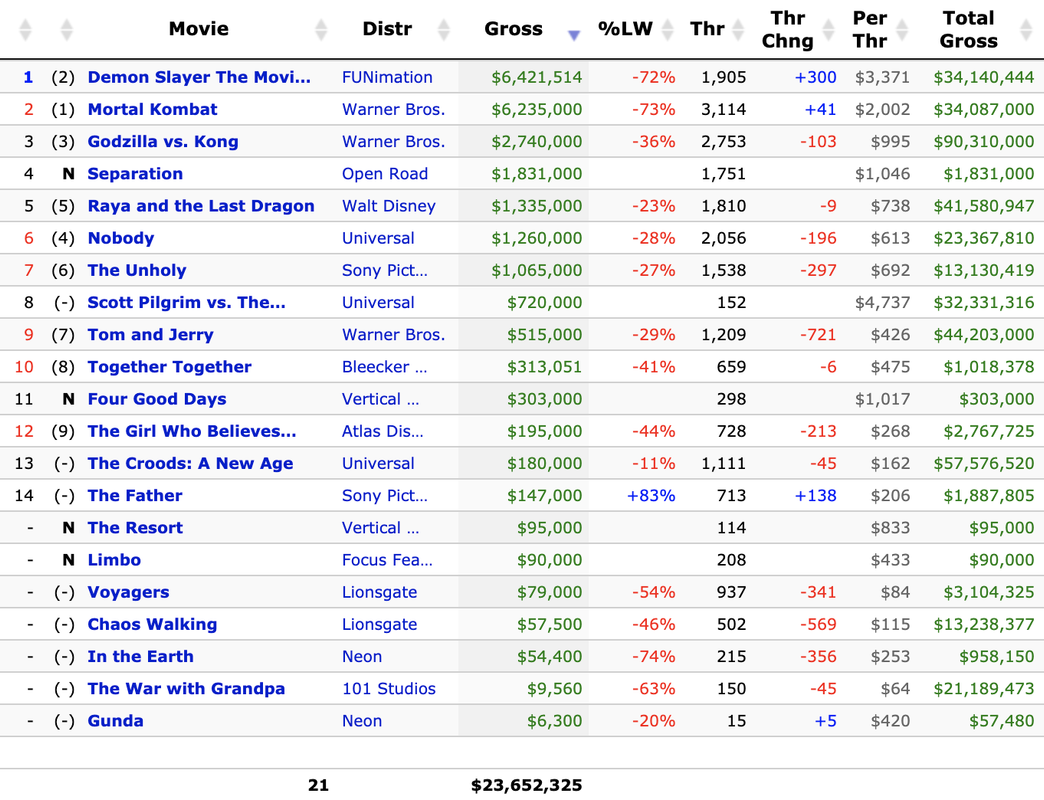
Task: Open Universal link in Nobody row
Action: 378,238
